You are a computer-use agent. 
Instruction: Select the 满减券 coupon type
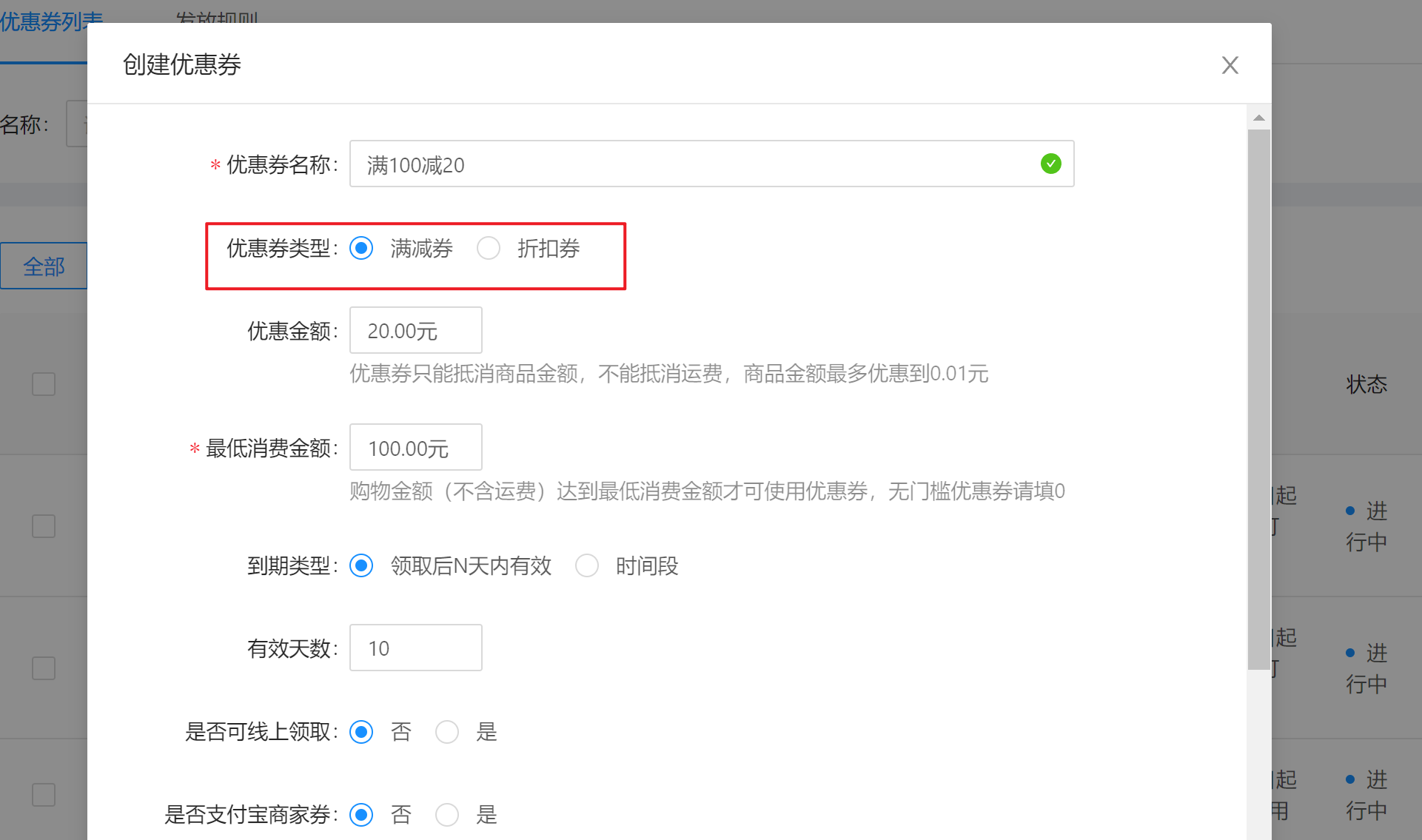coord(362,249)
